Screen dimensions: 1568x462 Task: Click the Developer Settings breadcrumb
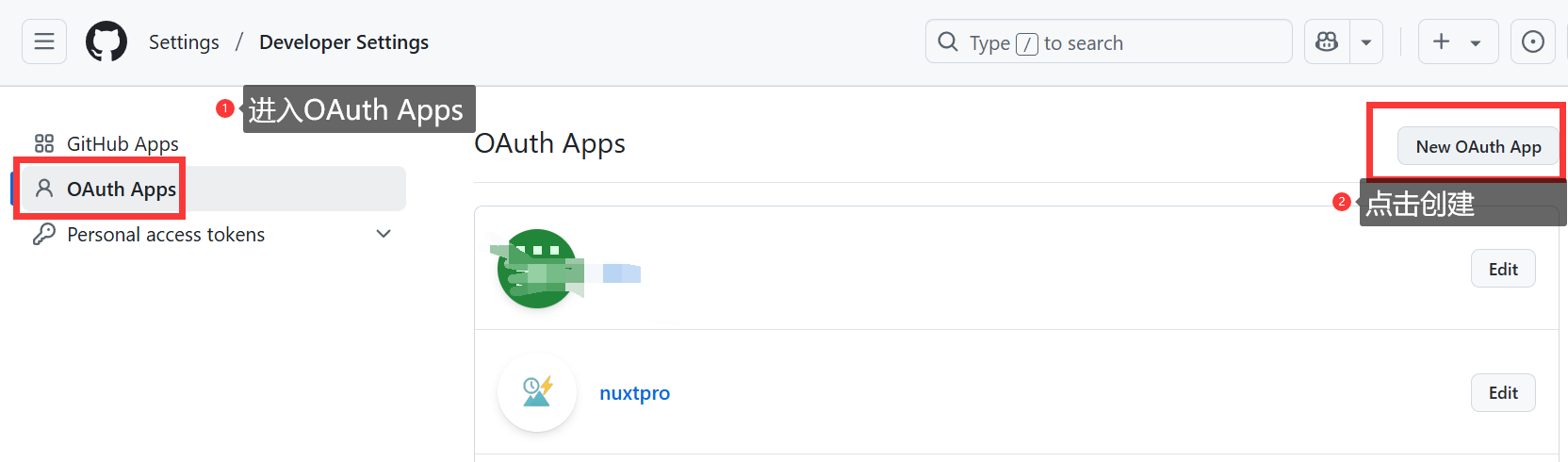point(344,42)
